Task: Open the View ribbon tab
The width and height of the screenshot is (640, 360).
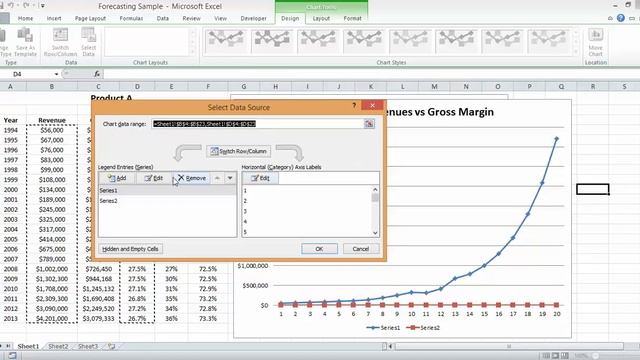Action: pyautogui.click(x=220, y=18)
